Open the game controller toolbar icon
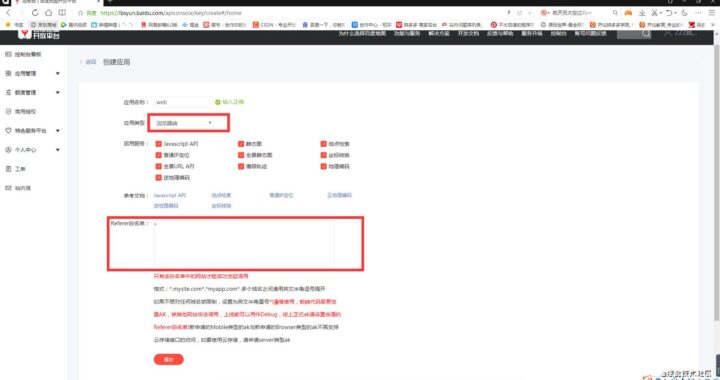Viewport: 720px width, 380px height. (x=628, y=13)
